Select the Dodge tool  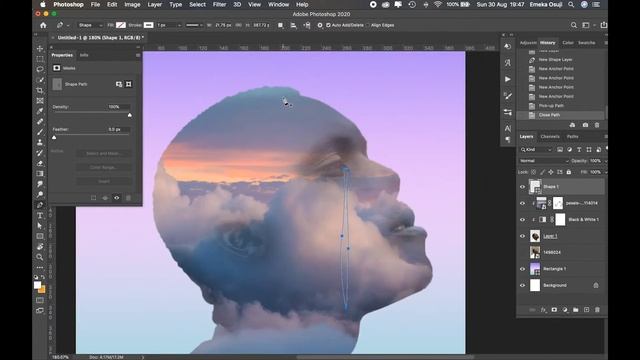40,195
